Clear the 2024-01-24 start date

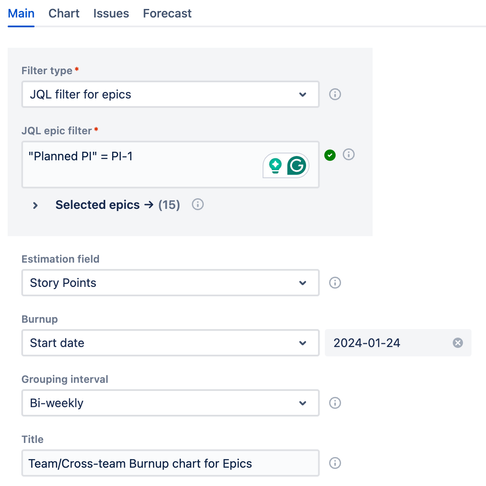point(458,343)
